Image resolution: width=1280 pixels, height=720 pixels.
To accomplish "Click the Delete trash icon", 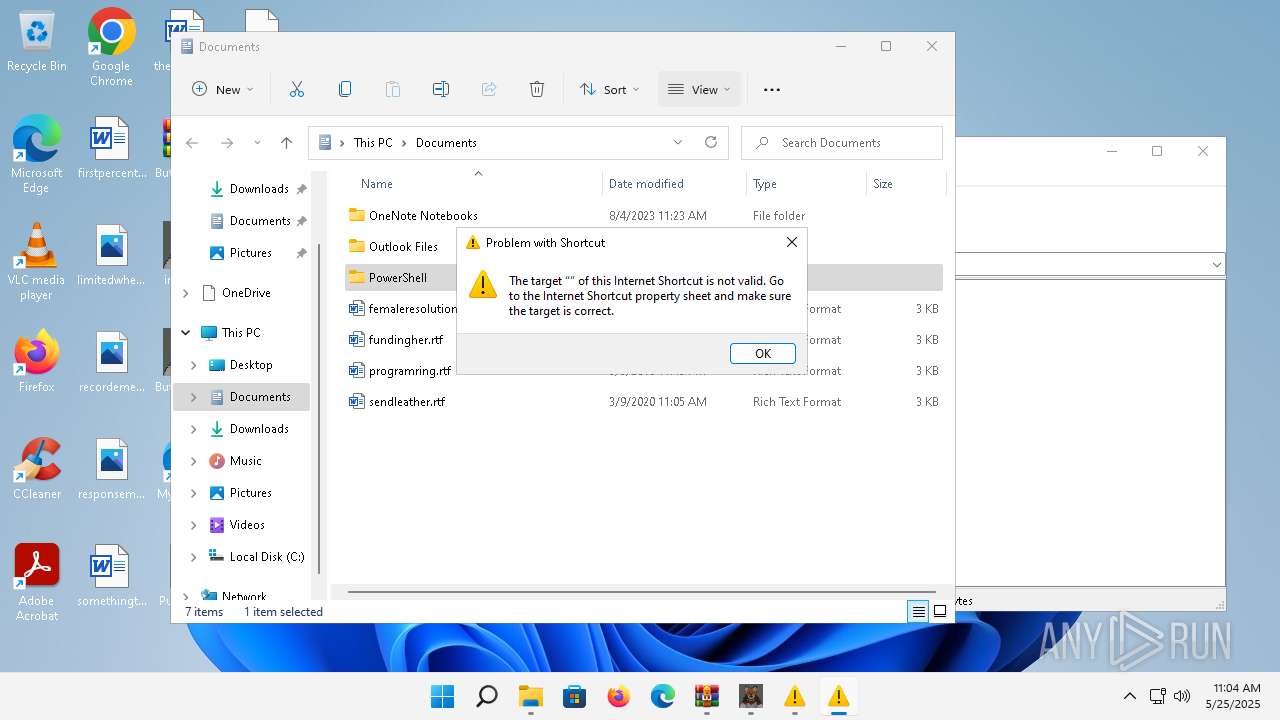I will [x=537, y=89].
